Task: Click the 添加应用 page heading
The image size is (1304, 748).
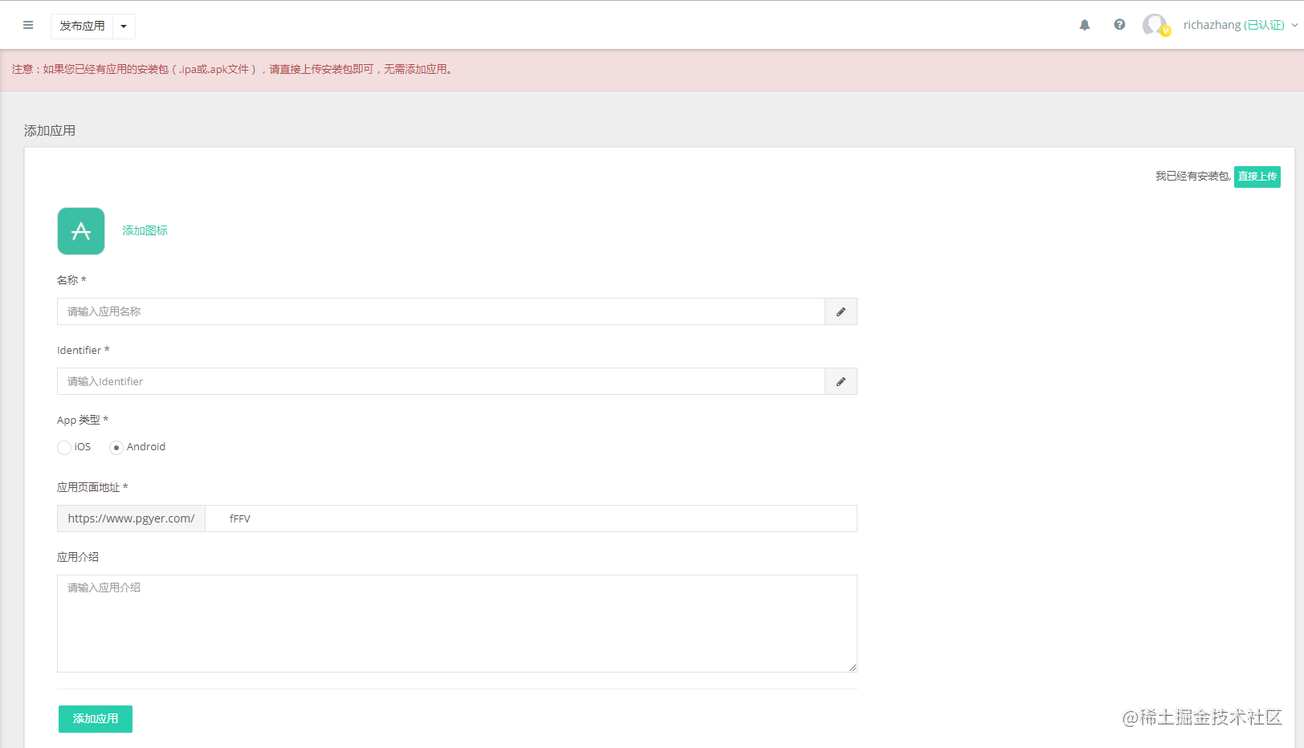Action: (50, 131)
